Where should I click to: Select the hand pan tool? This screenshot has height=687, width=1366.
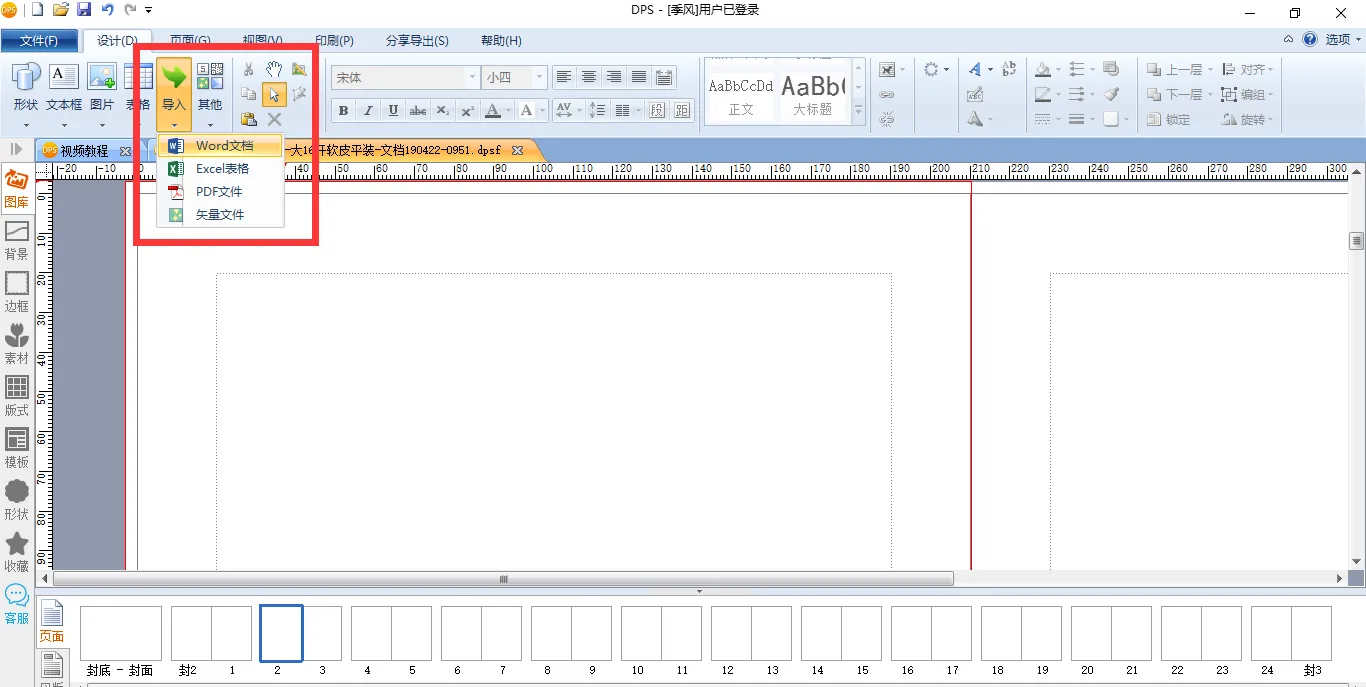(274, 69)
